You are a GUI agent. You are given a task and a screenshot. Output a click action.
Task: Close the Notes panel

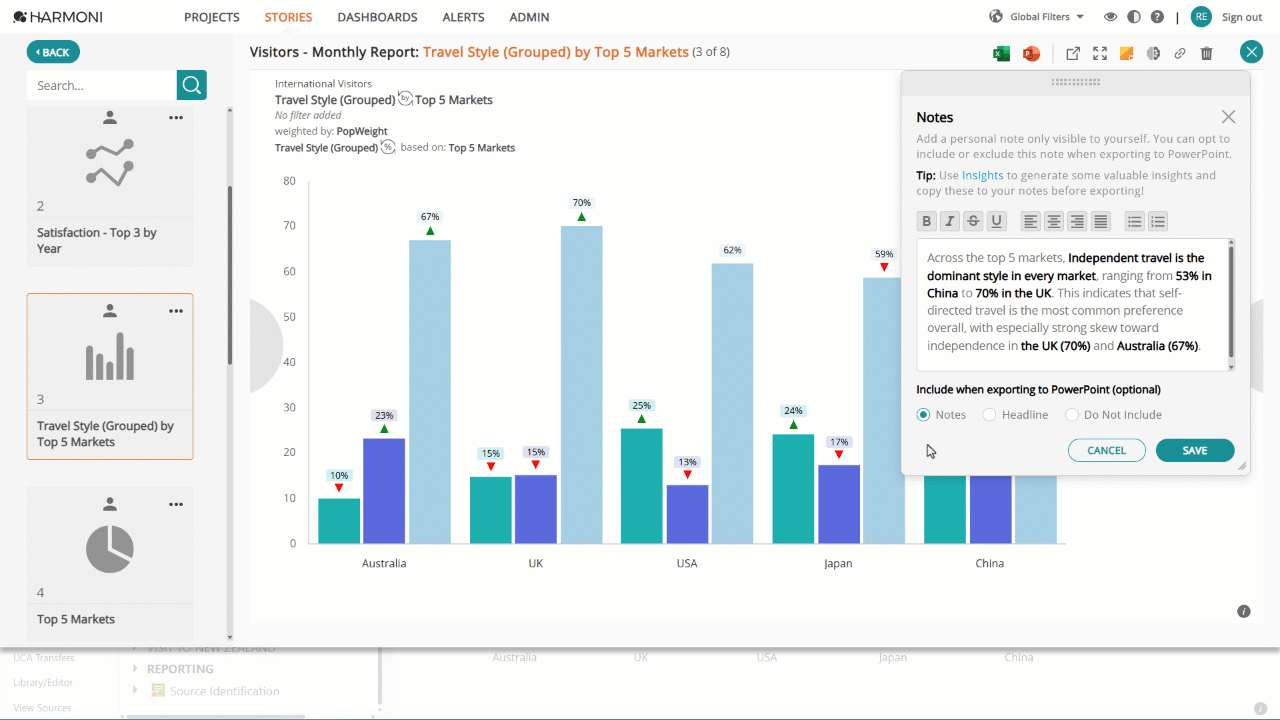click(1229, 117)
